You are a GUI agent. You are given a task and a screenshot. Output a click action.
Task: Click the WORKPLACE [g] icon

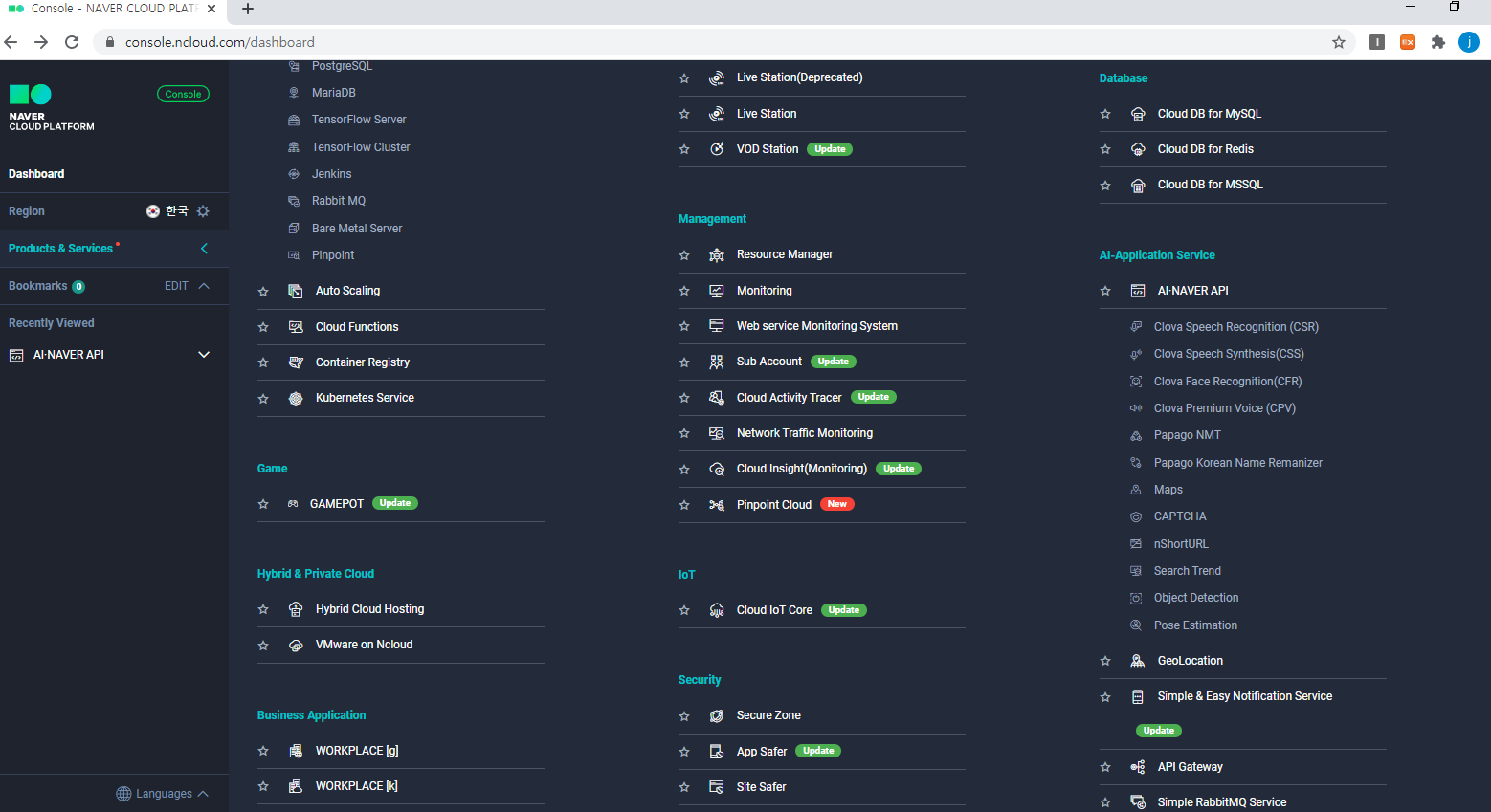point(296,751)
